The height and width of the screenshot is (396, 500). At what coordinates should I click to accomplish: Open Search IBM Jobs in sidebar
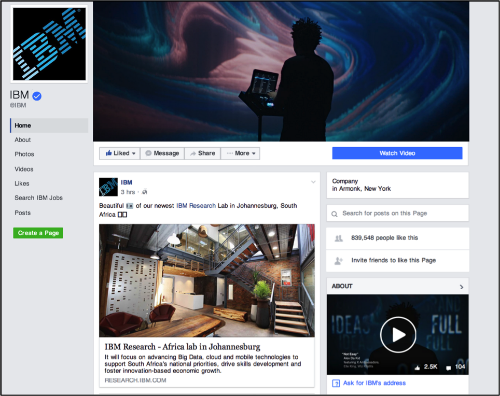coord(38,198)
